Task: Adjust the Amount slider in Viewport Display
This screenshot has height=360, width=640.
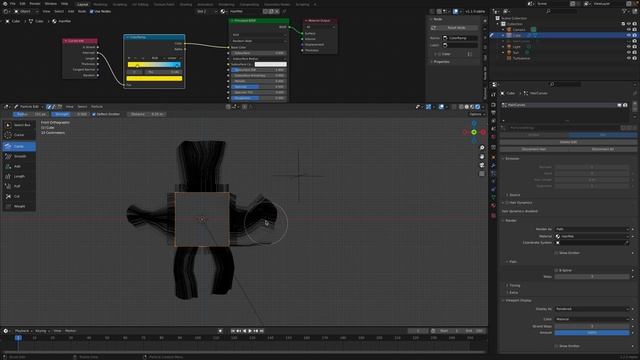Action: (x=592, y=333)
